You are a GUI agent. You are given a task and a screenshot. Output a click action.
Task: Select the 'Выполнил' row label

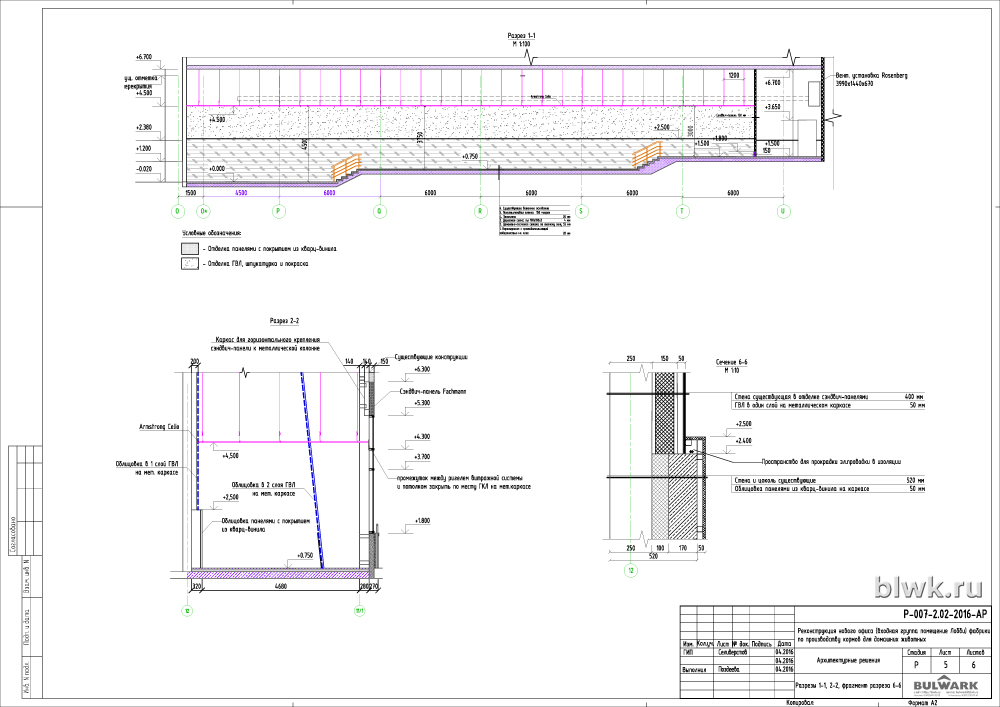(x=694, y=669)
